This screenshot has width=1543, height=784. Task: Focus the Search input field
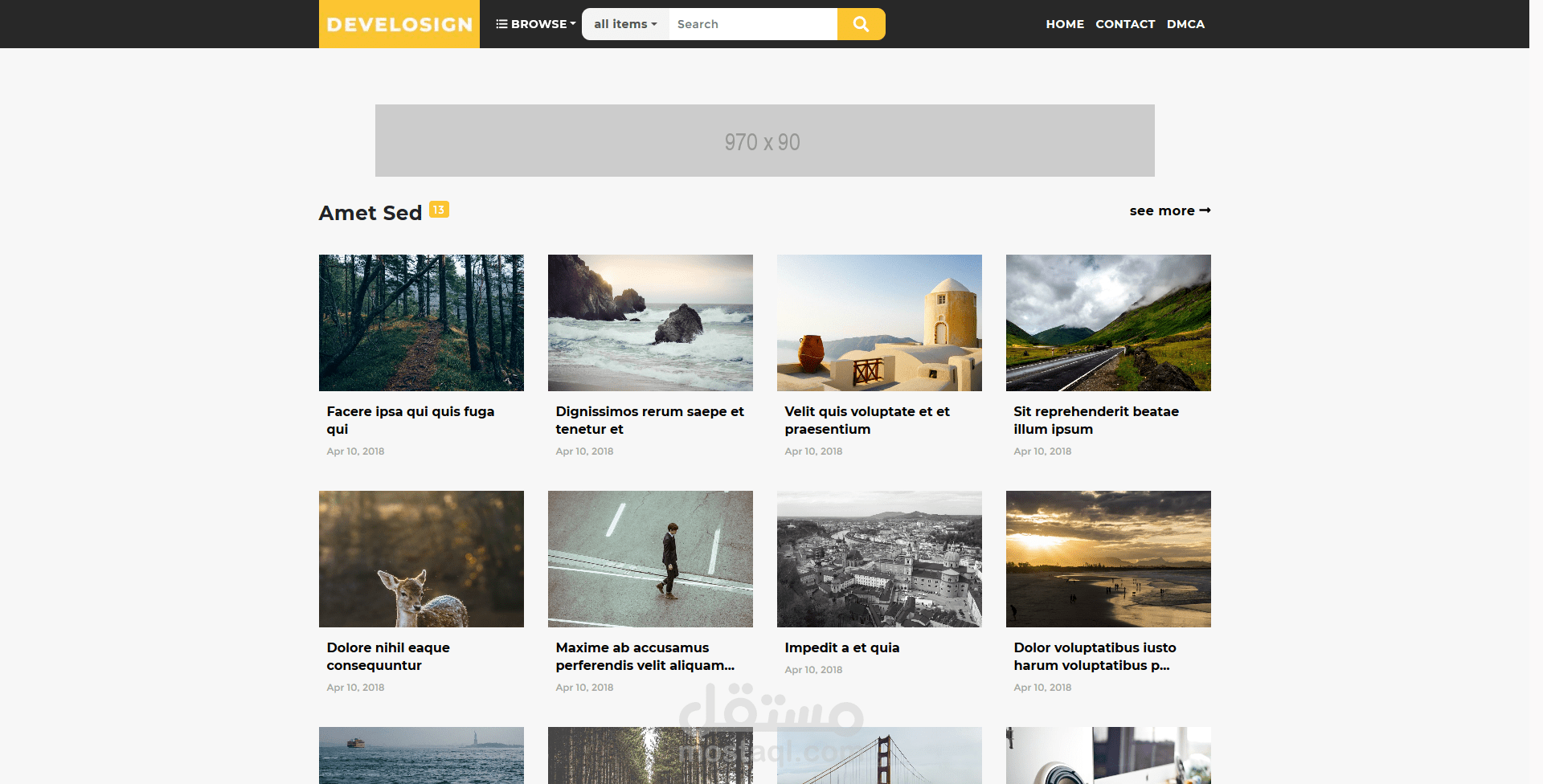click(753, 24)
